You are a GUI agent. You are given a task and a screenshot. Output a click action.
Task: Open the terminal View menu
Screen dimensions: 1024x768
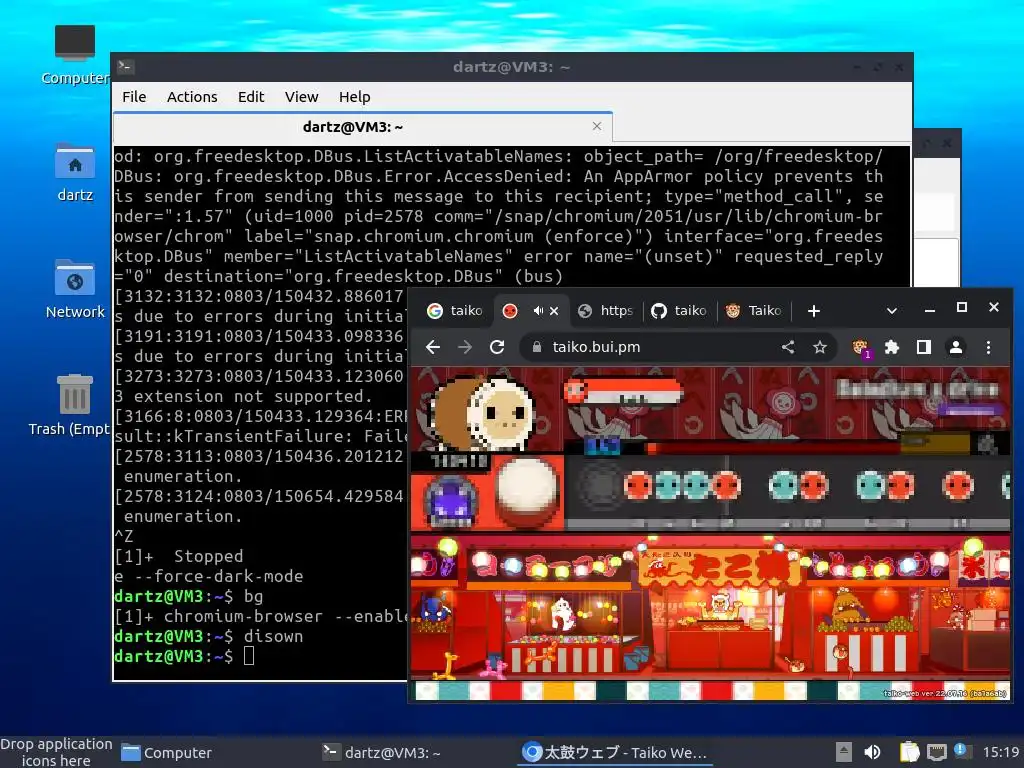click(302, 97)
